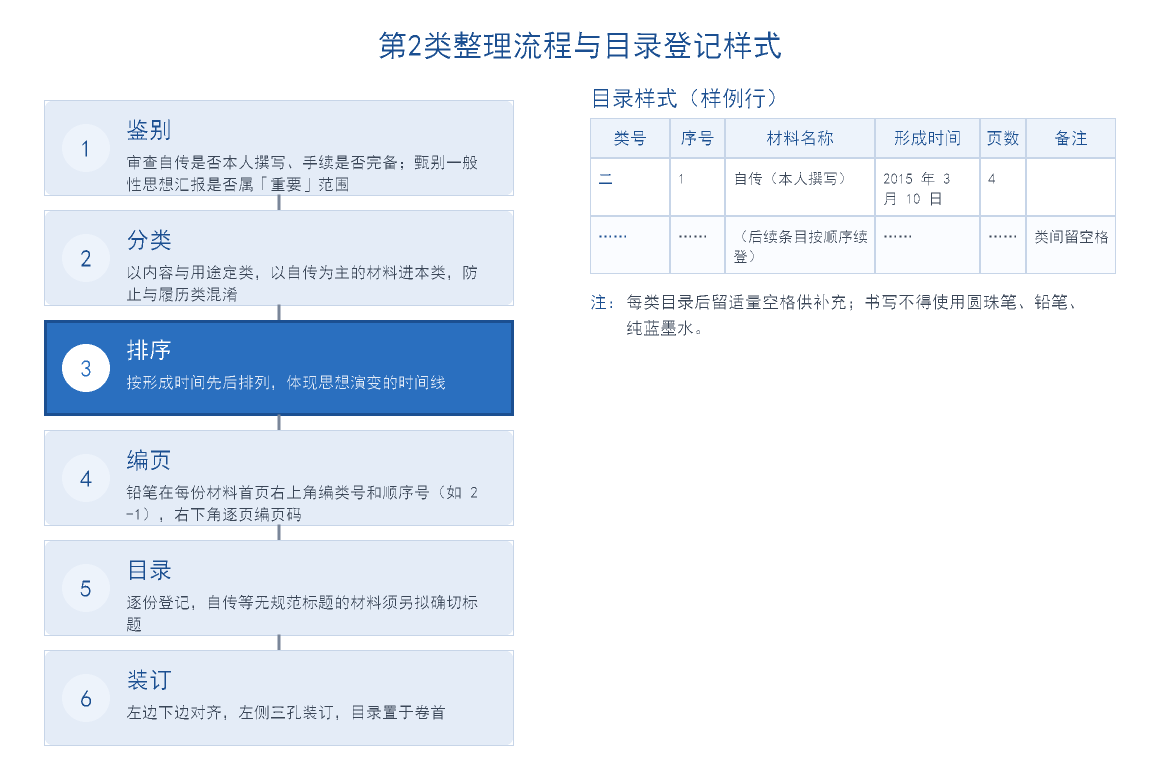The image size is (1160, 780).
Task: Click the white number 3 circle badge
Action: (x=86, y=368)
